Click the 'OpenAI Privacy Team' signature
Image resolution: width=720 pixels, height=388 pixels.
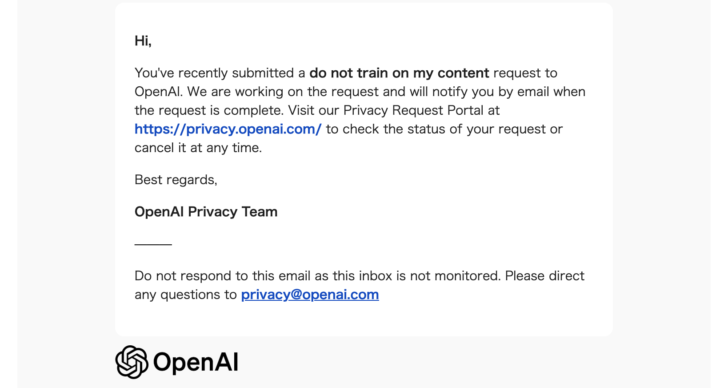pyautogui.click(x=206, y=212)
